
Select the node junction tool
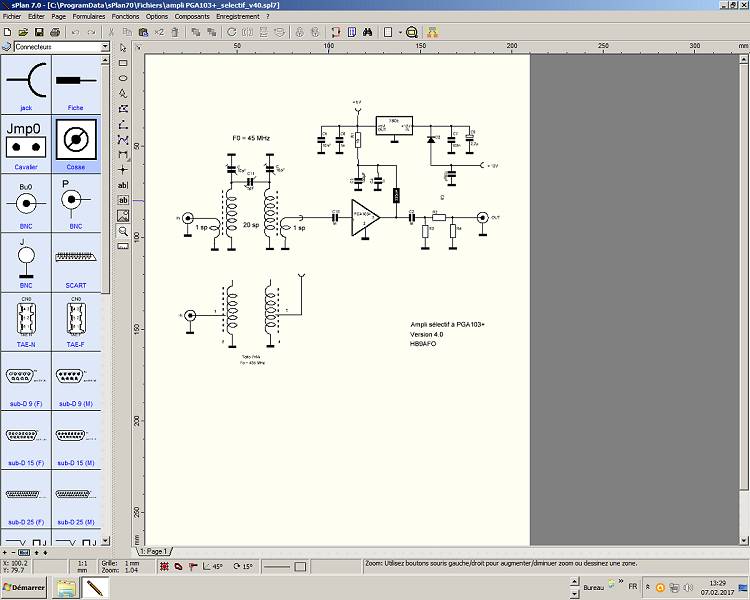[x=123, y=169]
